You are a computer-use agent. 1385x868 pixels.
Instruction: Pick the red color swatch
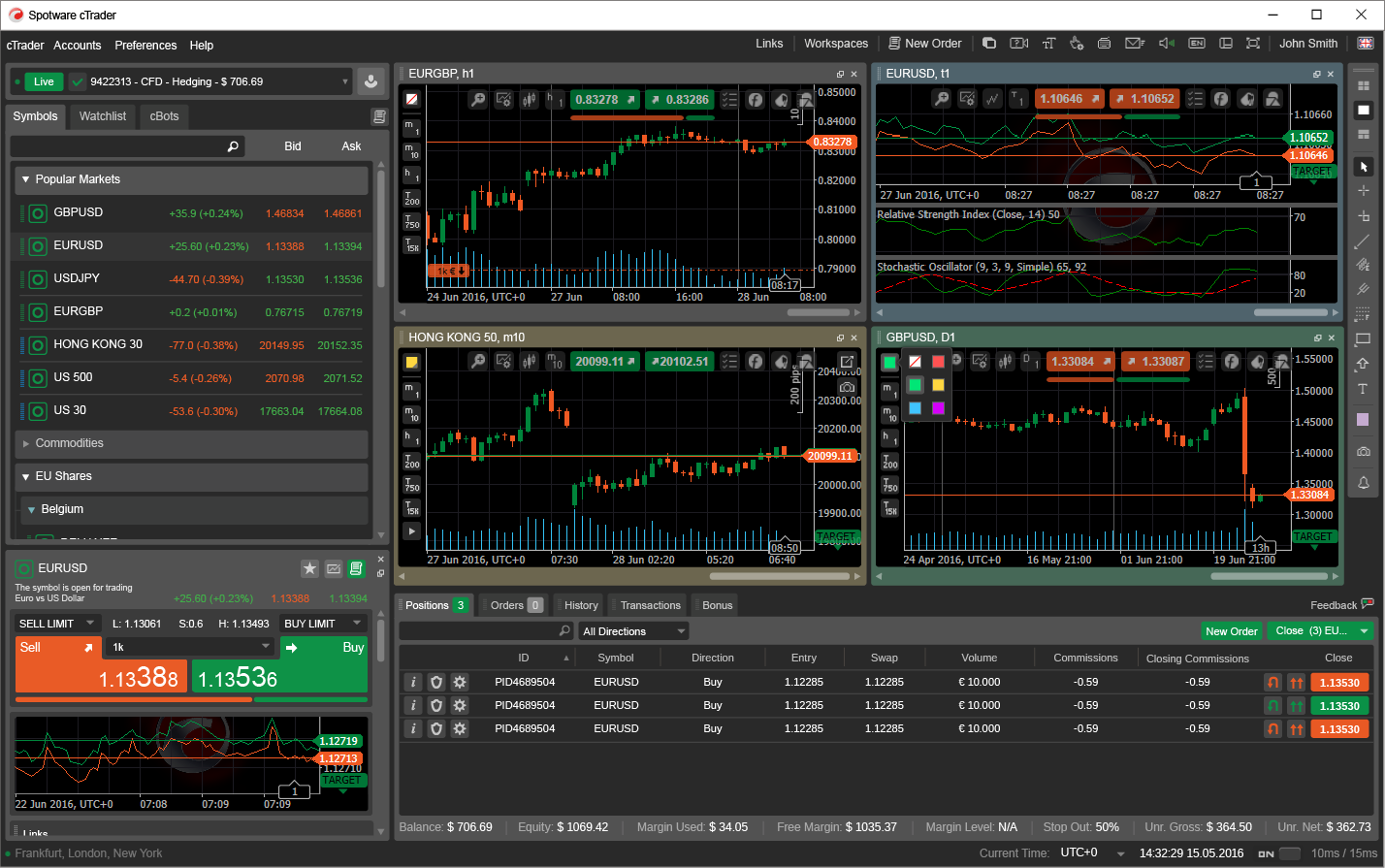coord(938,362)
